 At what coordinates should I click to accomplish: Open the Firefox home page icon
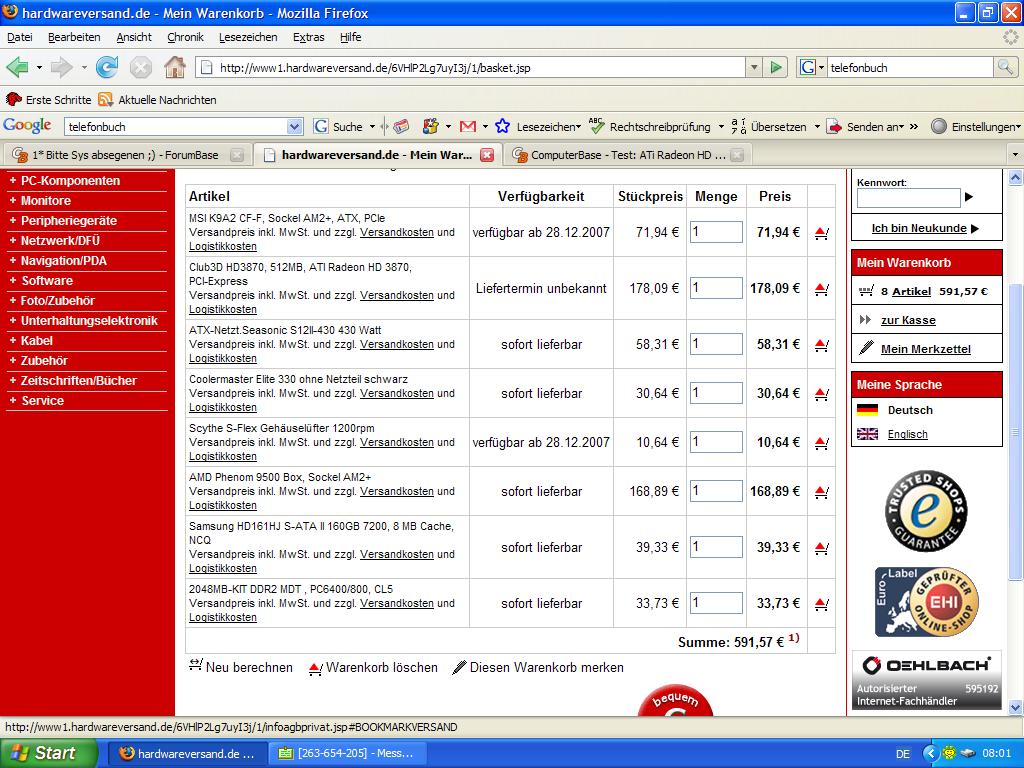click(174, 67)
